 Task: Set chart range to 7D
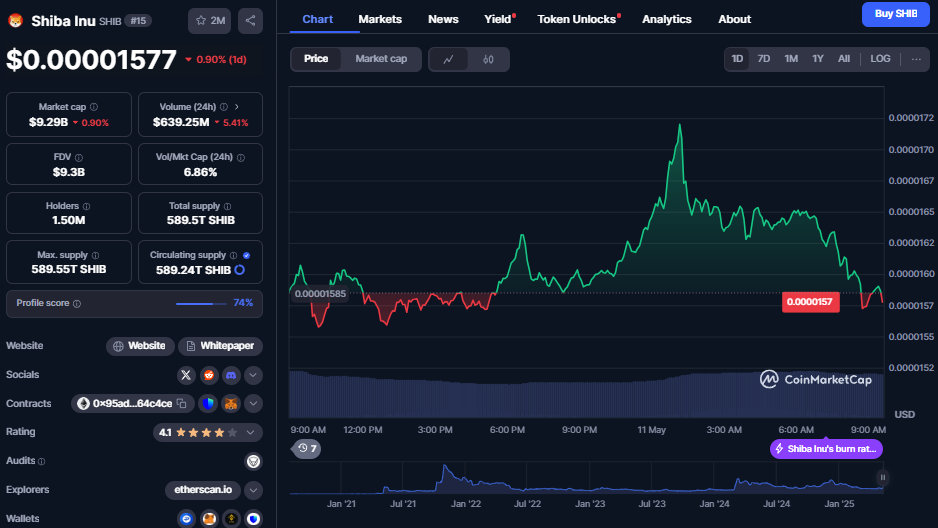coord(764,59)
